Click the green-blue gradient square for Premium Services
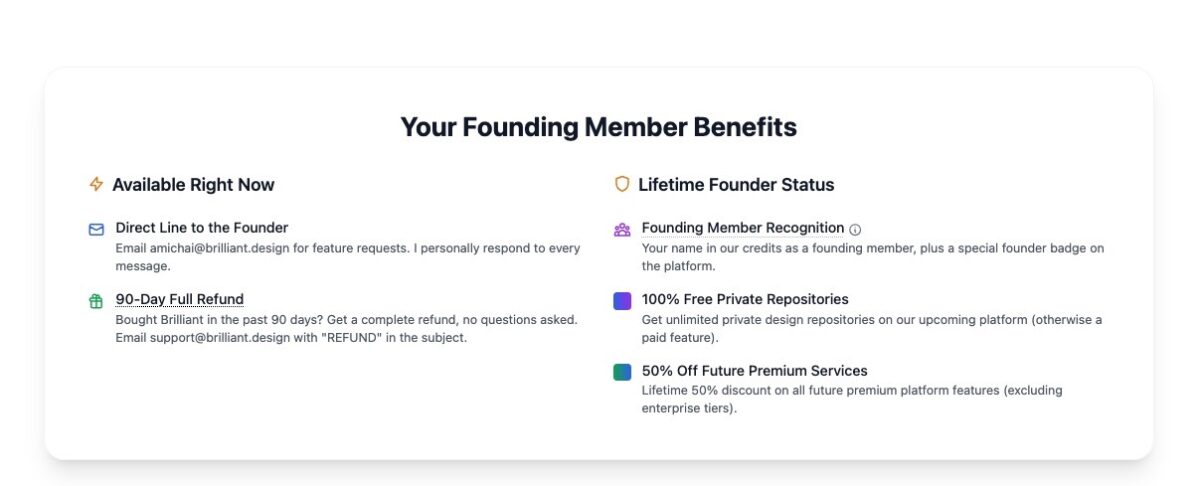Image resolution: width=1200 pixels, height=486 pixels. coord(622,372)
